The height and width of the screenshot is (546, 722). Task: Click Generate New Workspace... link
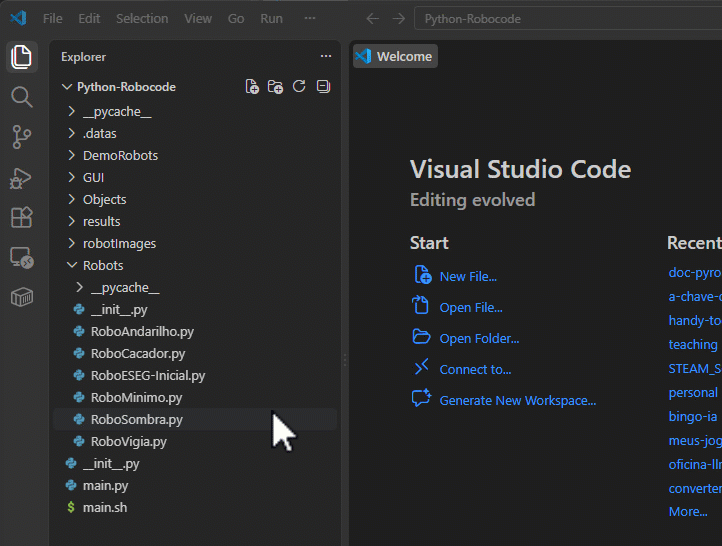(518, 401)
